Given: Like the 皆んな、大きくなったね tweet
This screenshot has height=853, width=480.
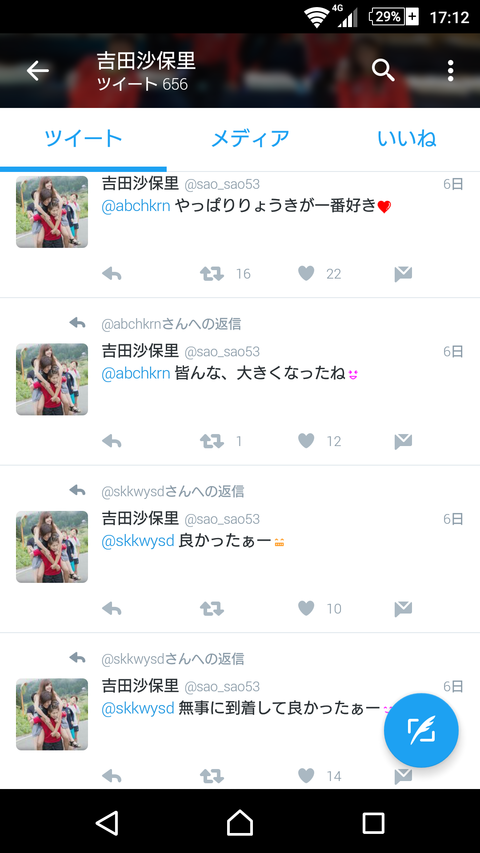Looking at the screenshot, I should (x=306, y=441).
